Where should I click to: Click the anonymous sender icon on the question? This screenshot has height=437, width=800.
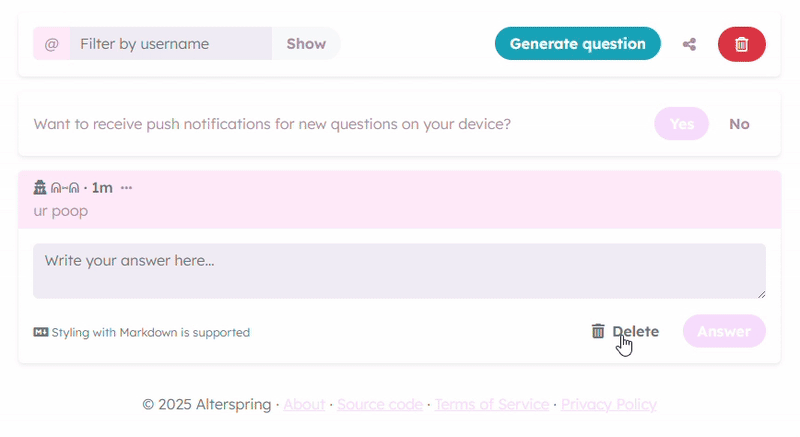(x=40, y=188)
